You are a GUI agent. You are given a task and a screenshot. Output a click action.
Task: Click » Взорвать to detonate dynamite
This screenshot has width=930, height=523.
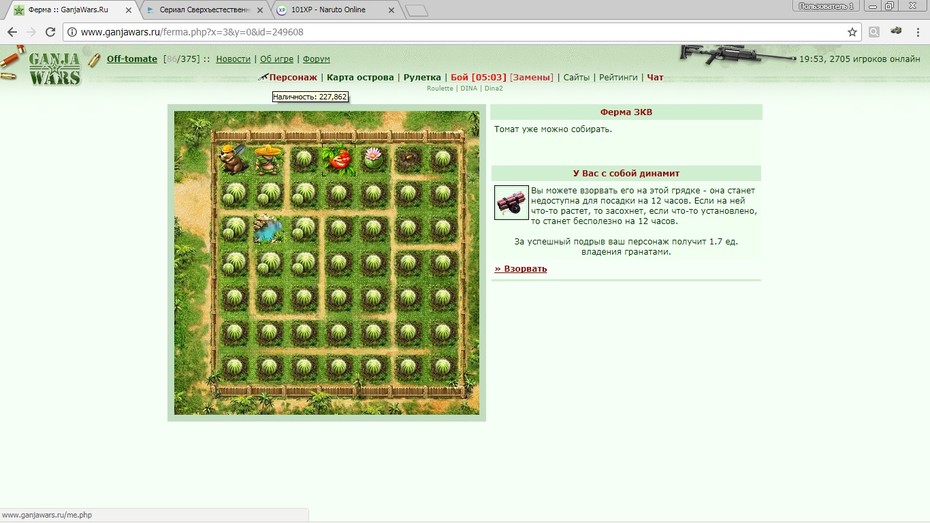pyautogui.click(x=521, y=269)
